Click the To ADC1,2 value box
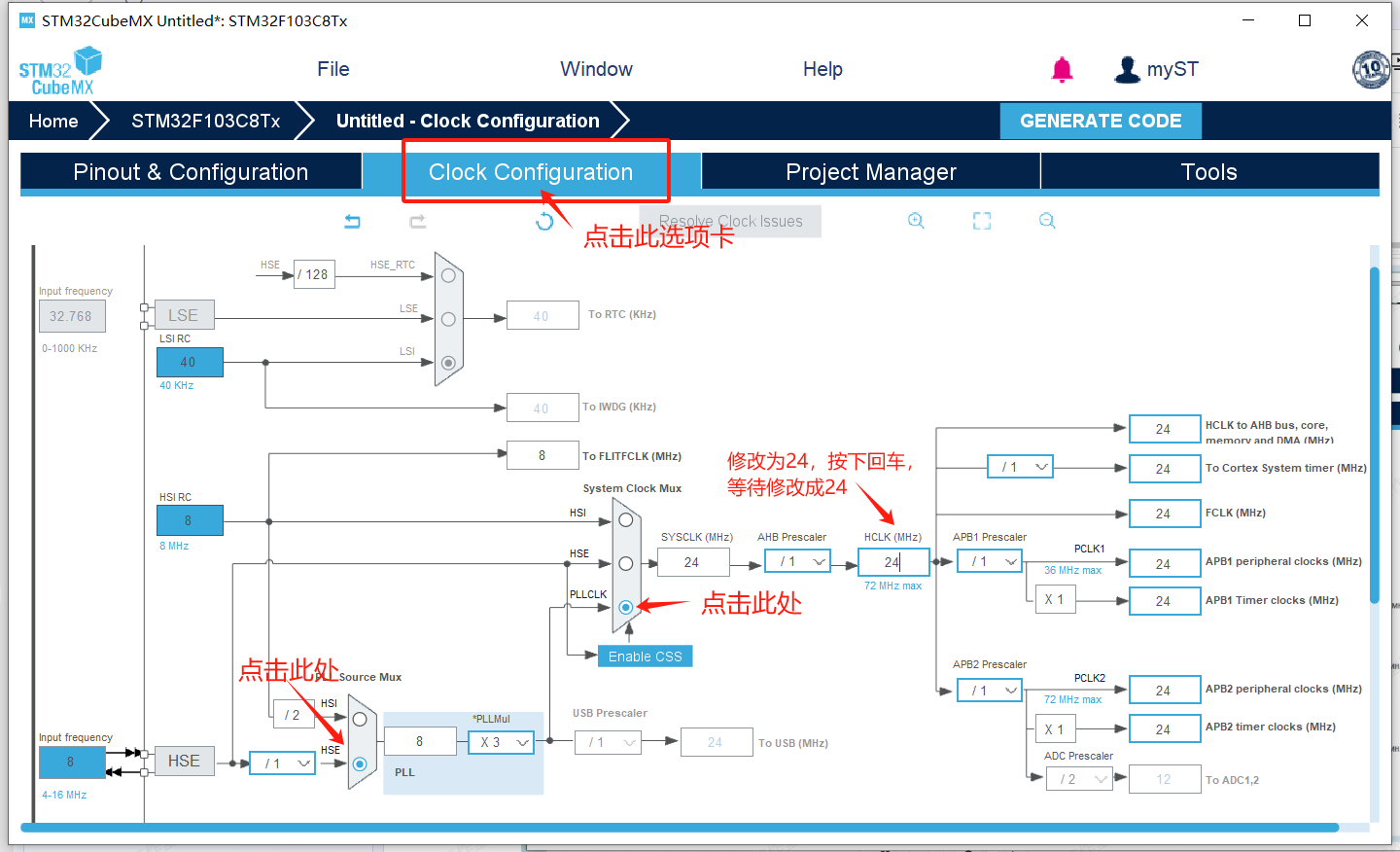The image size is (1400, 852). [1165, 779]
